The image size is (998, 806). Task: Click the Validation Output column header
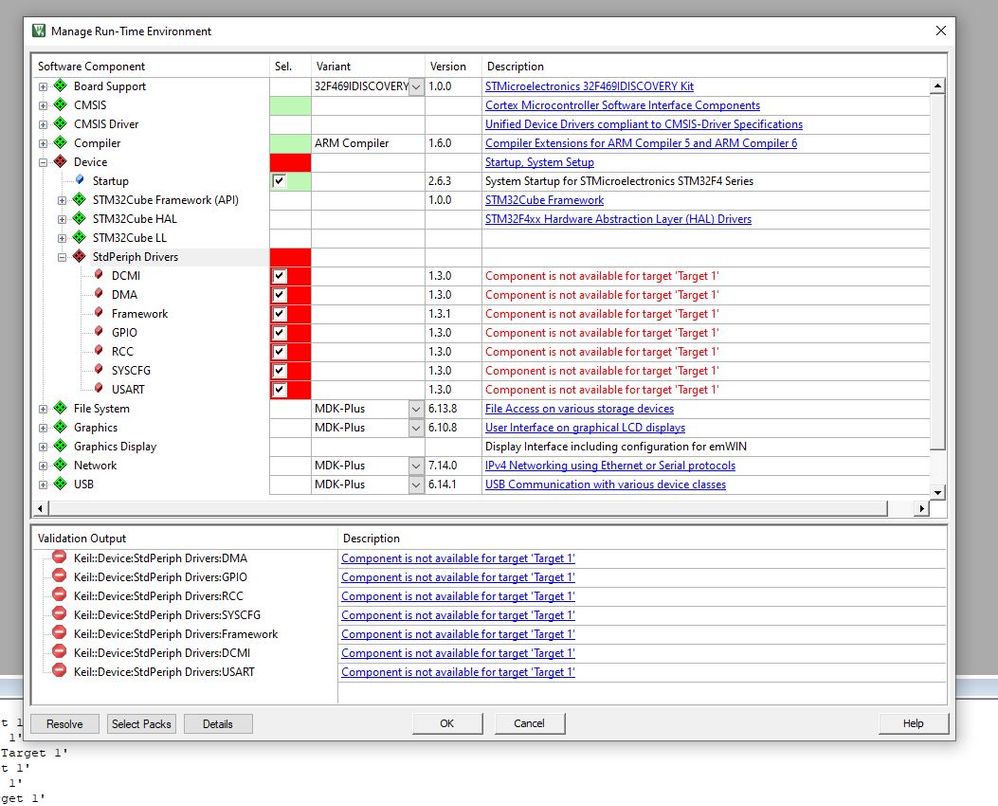click(x=185, y=538)
